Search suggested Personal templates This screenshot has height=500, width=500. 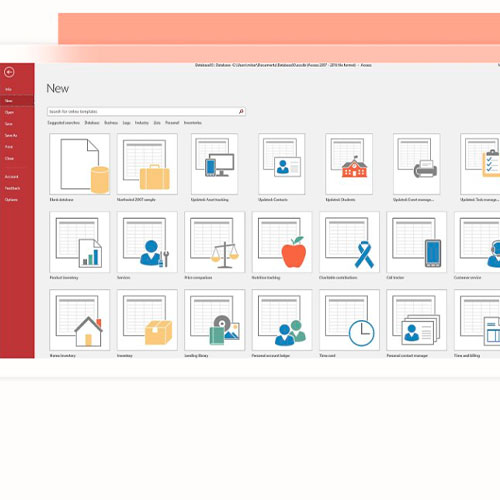(172, 123)
